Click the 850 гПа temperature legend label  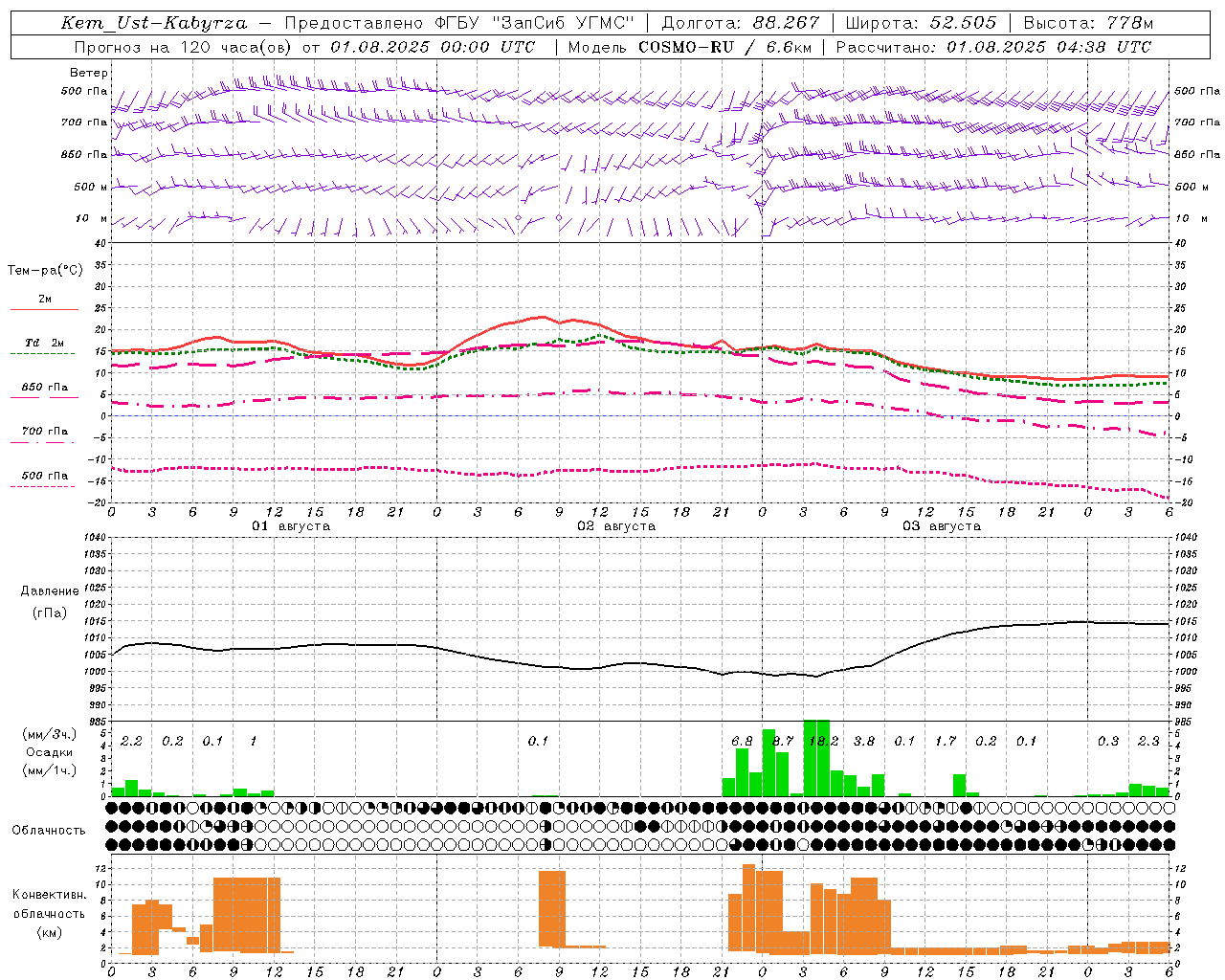pyautogui.click(x=44, y=388)
